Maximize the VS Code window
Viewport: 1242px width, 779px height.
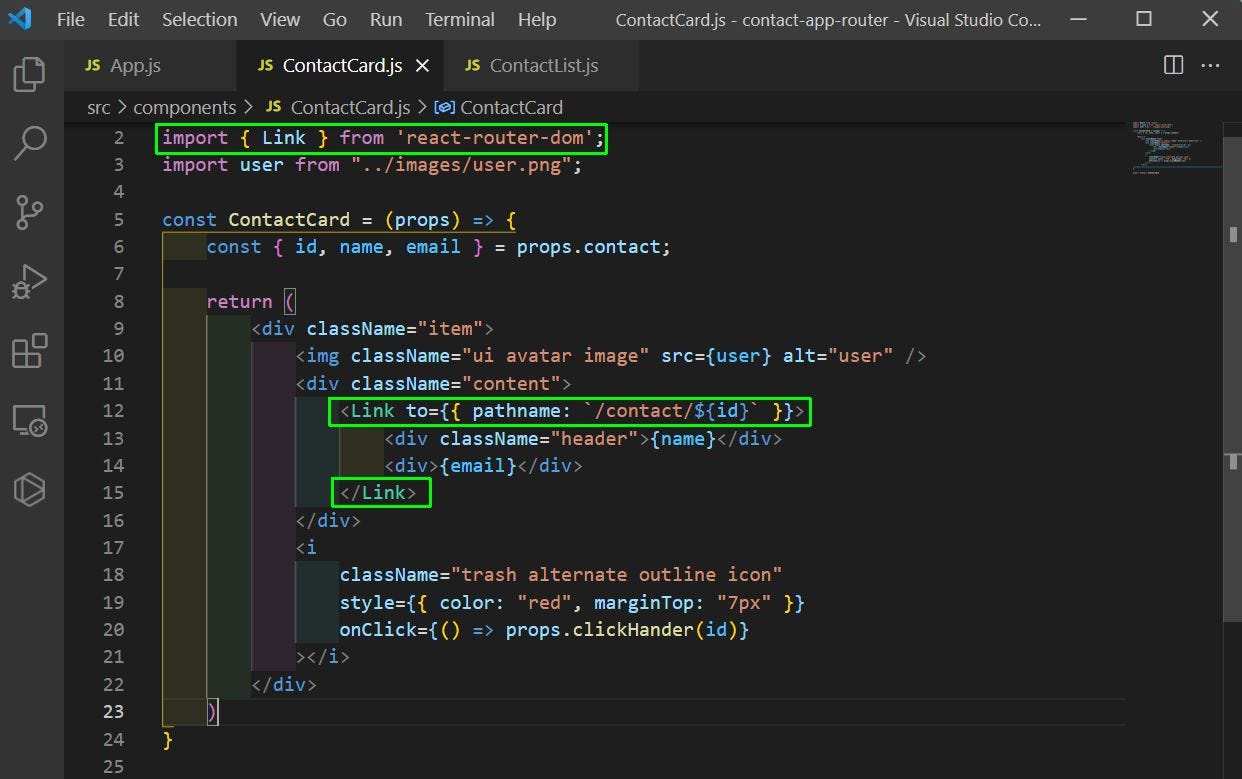pyautogui.click(x=1144, y=19)
